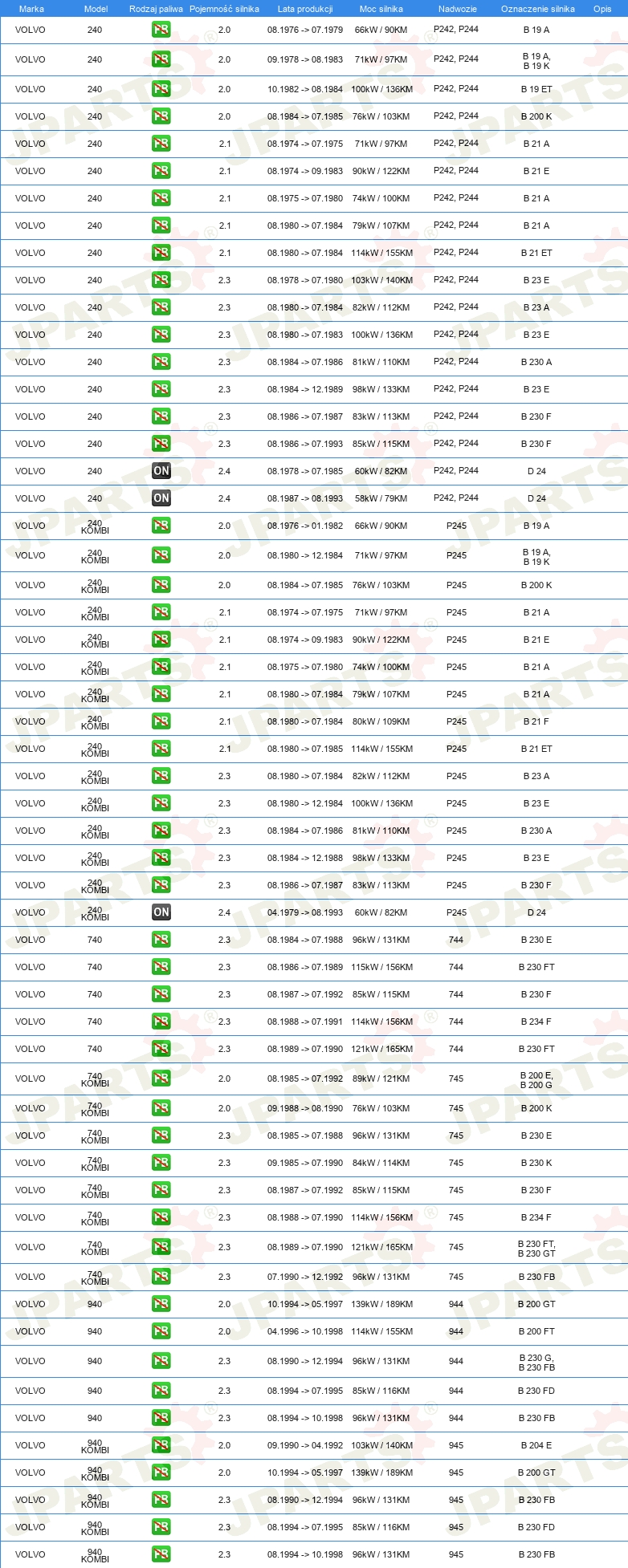The image size is (628, 1568).
Task: Select production years 08.1987 -> 08.1993
Action: (x=305, y=498)
